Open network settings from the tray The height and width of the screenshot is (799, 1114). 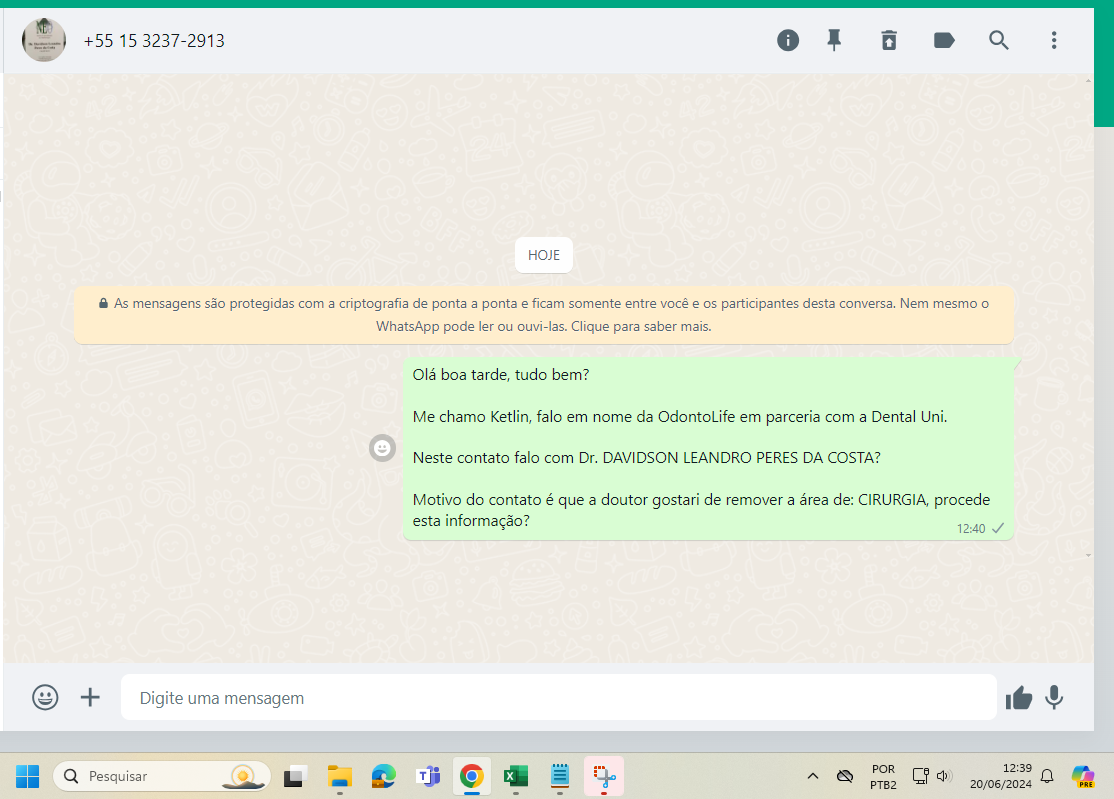pos(921,776)
